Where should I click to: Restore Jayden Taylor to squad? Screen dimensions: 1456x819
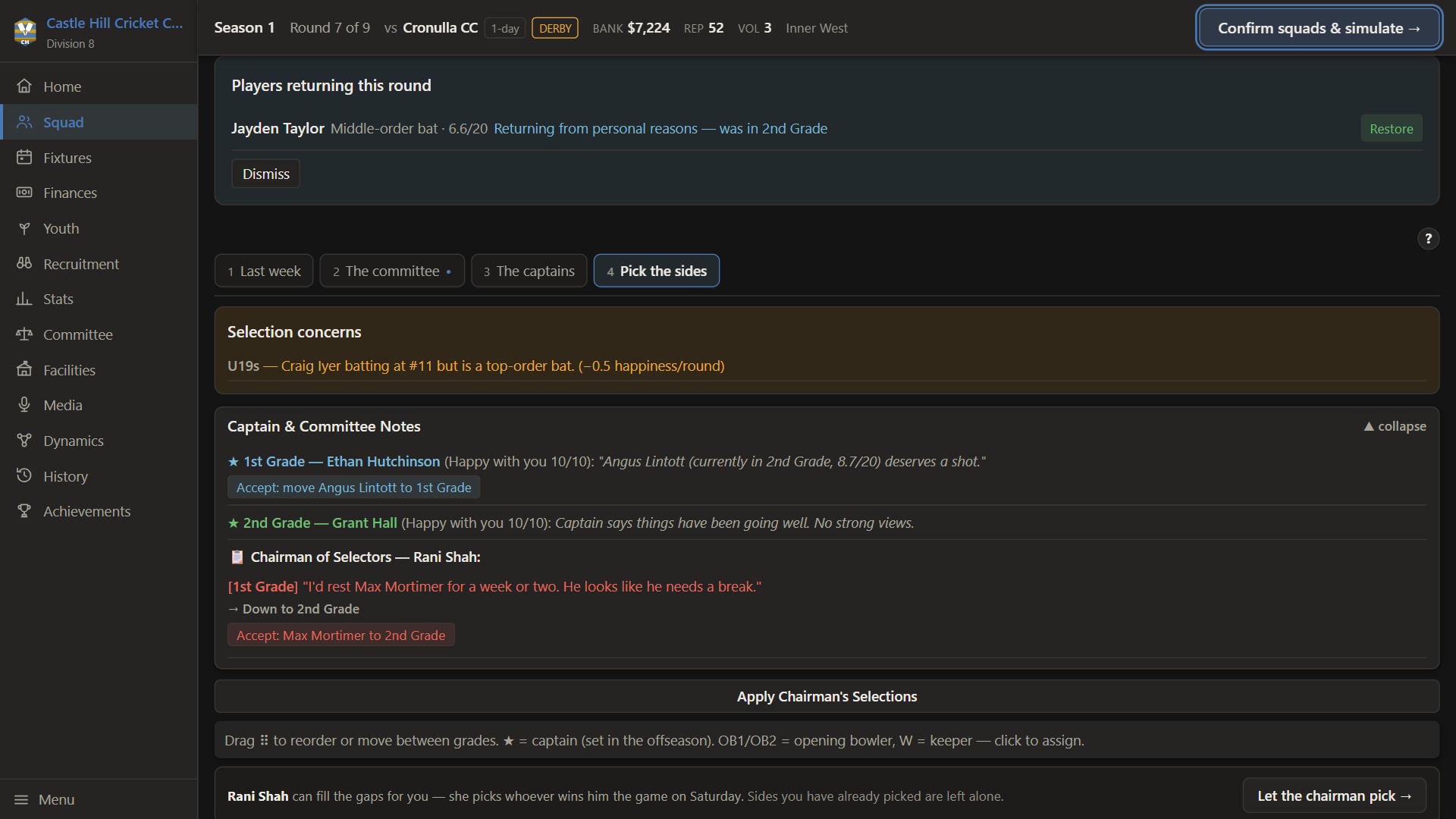[1391, 129]
